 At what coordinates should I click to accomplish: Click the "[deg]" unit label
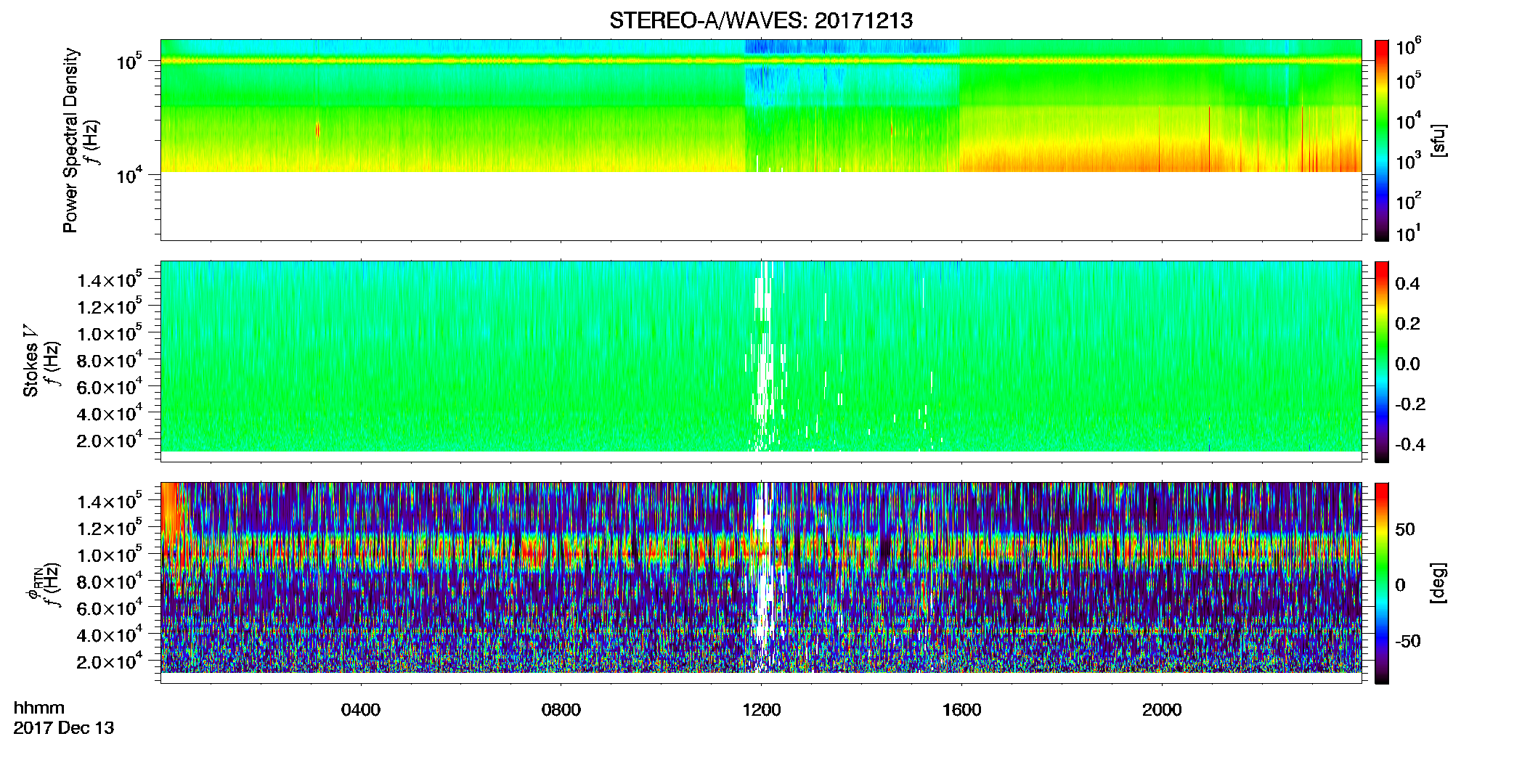click(1438, 583)
